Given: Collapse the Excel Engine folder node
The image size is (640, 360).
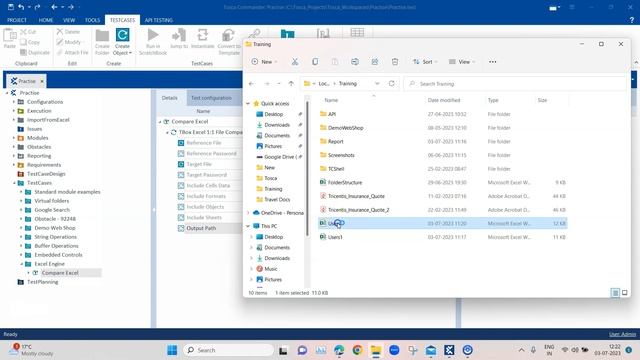Looking at the screenshot, I should click(x=21, y=264).
